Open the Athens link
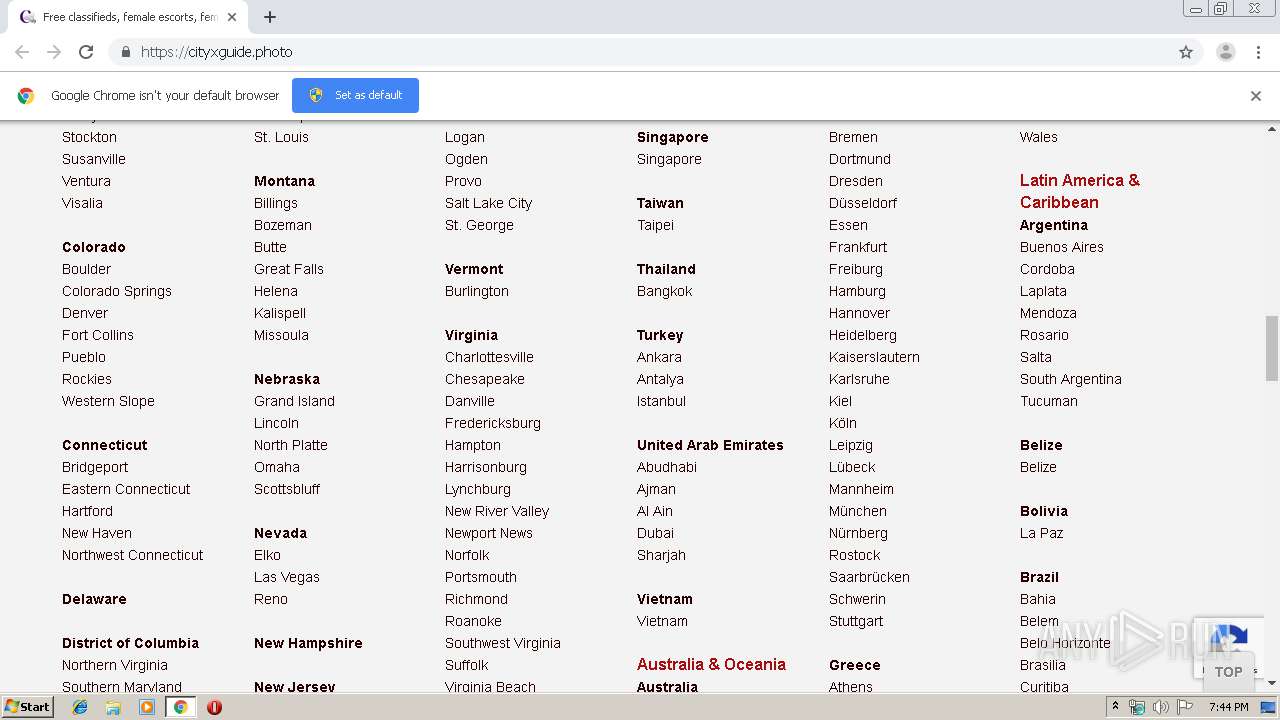The height and width of the screenshot is (720, 1280). 851,687
